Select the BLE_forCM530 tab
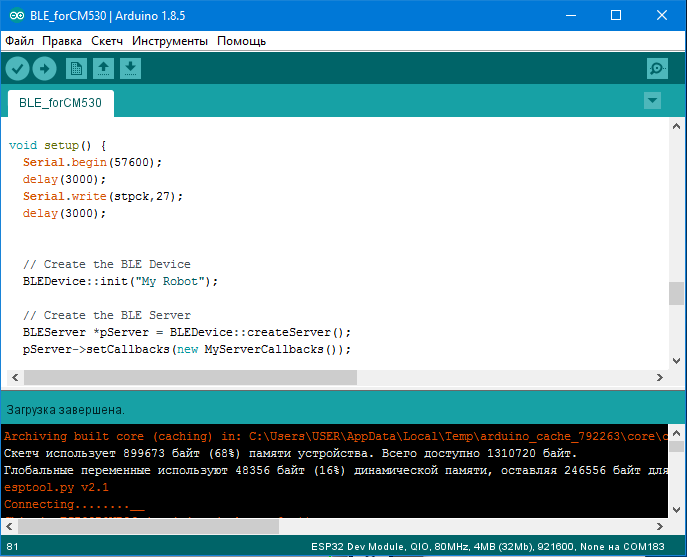Screen dimensions: 687x557 pyautogui.click(x=60, y=103)
